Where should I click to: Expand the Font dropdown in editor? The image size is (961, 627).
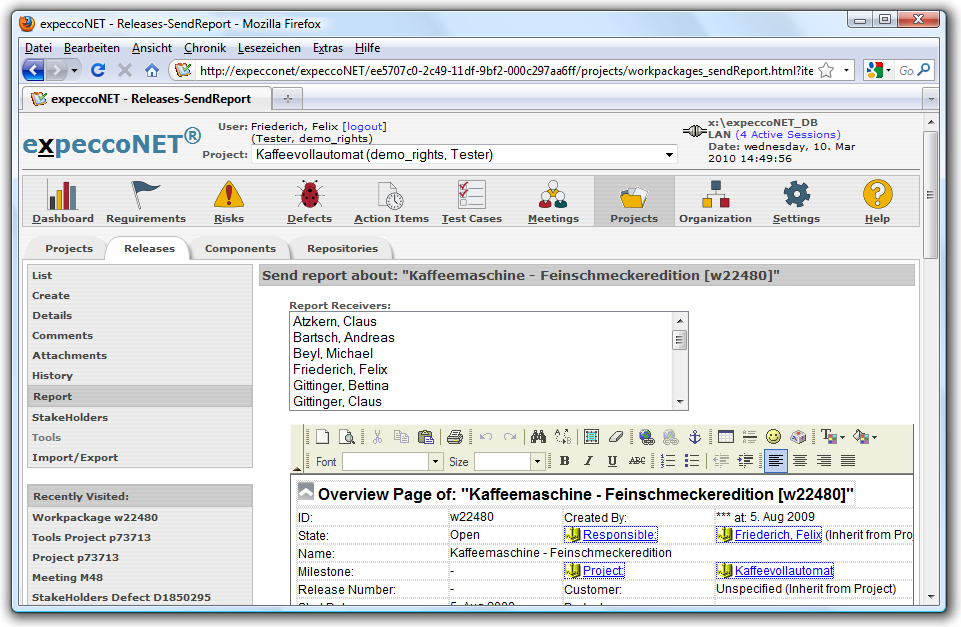click(435, 462)
